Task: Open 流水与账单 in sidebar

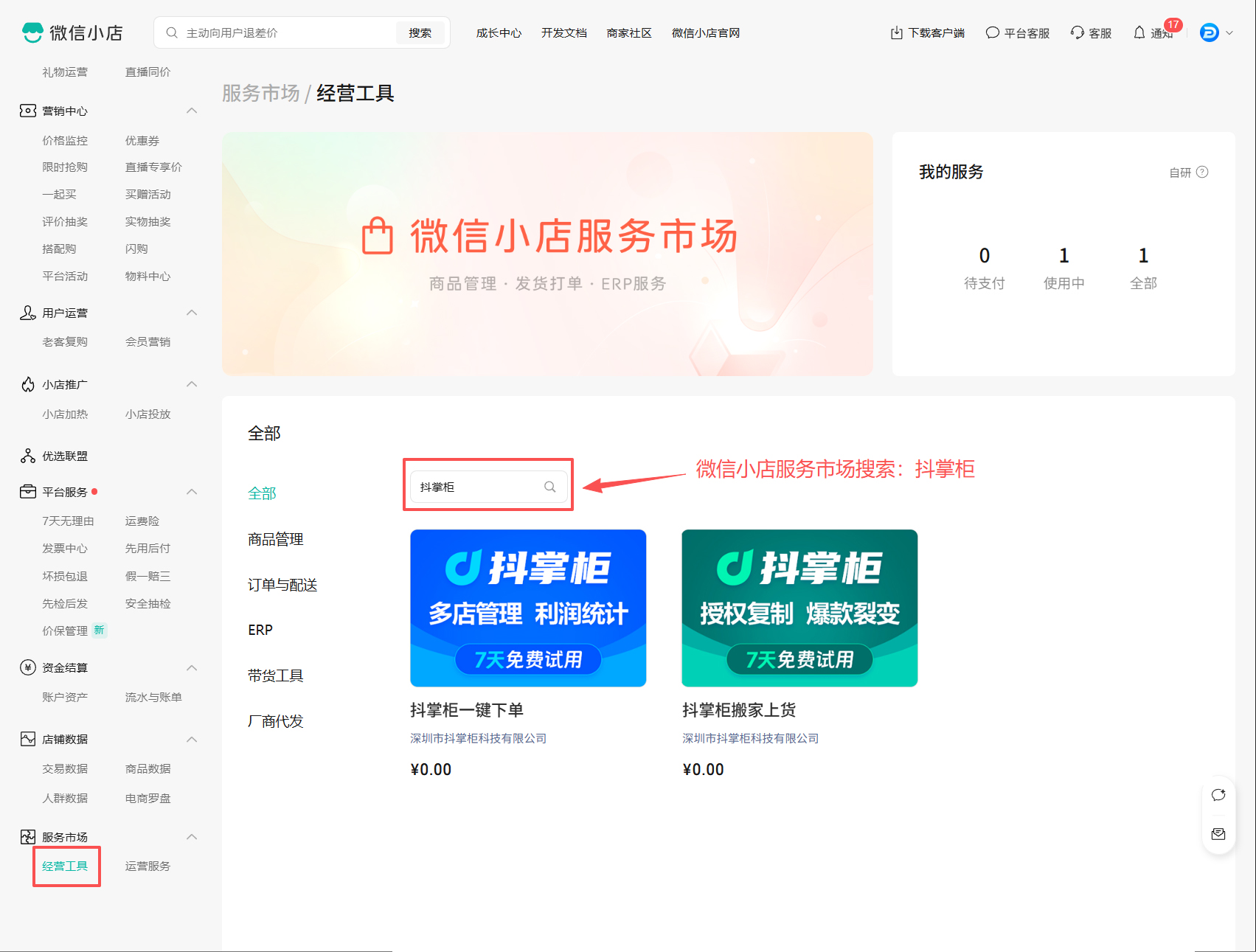Action: click(153, 697)
